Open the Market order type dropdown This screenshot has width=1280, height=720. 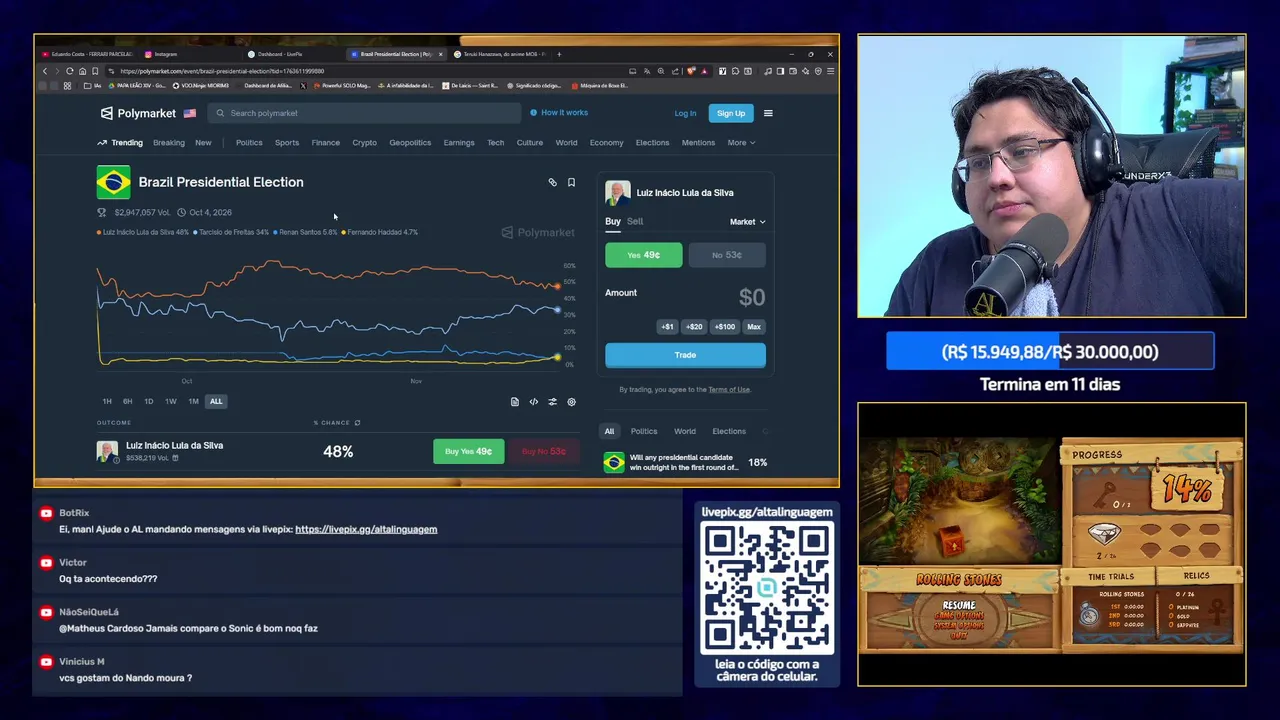(747, 222)
